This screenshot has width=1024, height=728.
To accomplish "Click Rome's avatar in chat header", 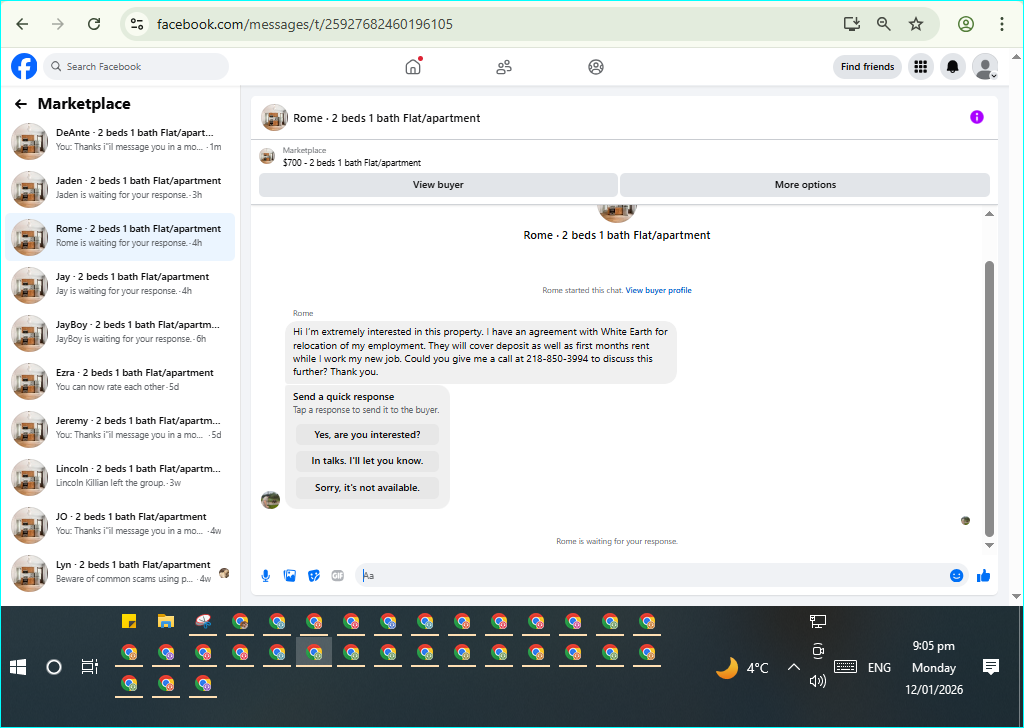I will click(x=274, y=118).
